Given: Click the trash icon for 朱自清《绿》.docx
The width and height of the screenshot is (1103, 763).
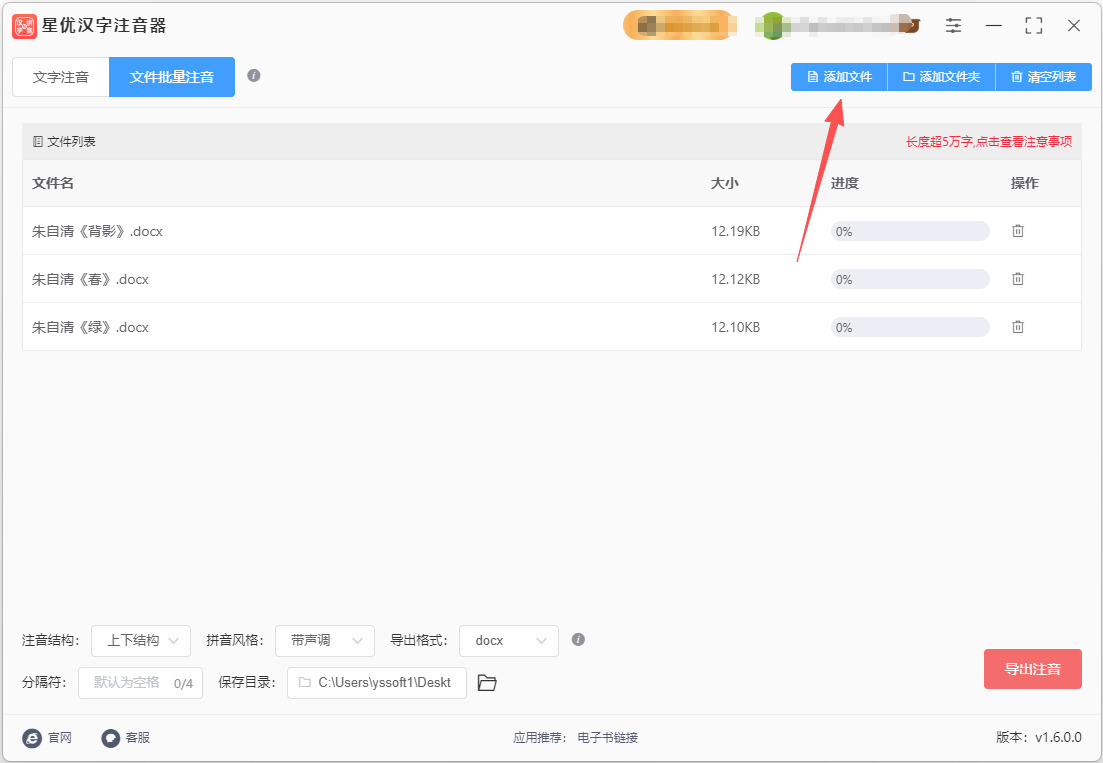Looking at the screenshot, I should 1017,326.
